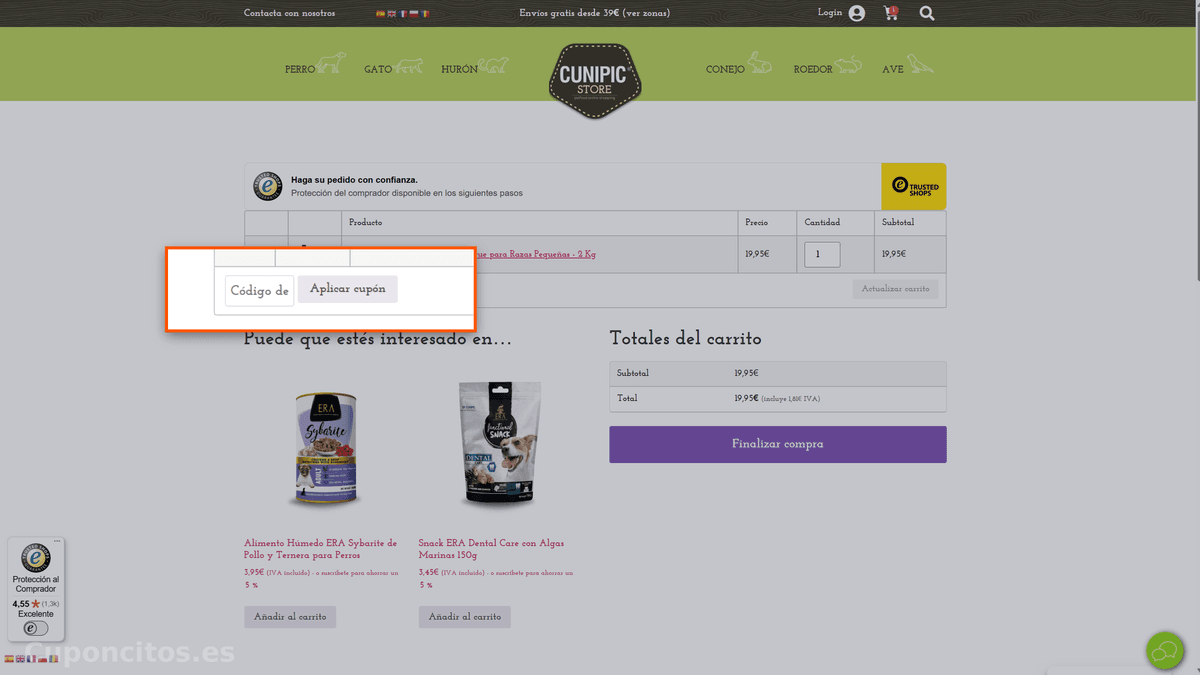Click 'Puede que estés interesado en...' heading
The image size is (1200, 675).
[378, 339]
